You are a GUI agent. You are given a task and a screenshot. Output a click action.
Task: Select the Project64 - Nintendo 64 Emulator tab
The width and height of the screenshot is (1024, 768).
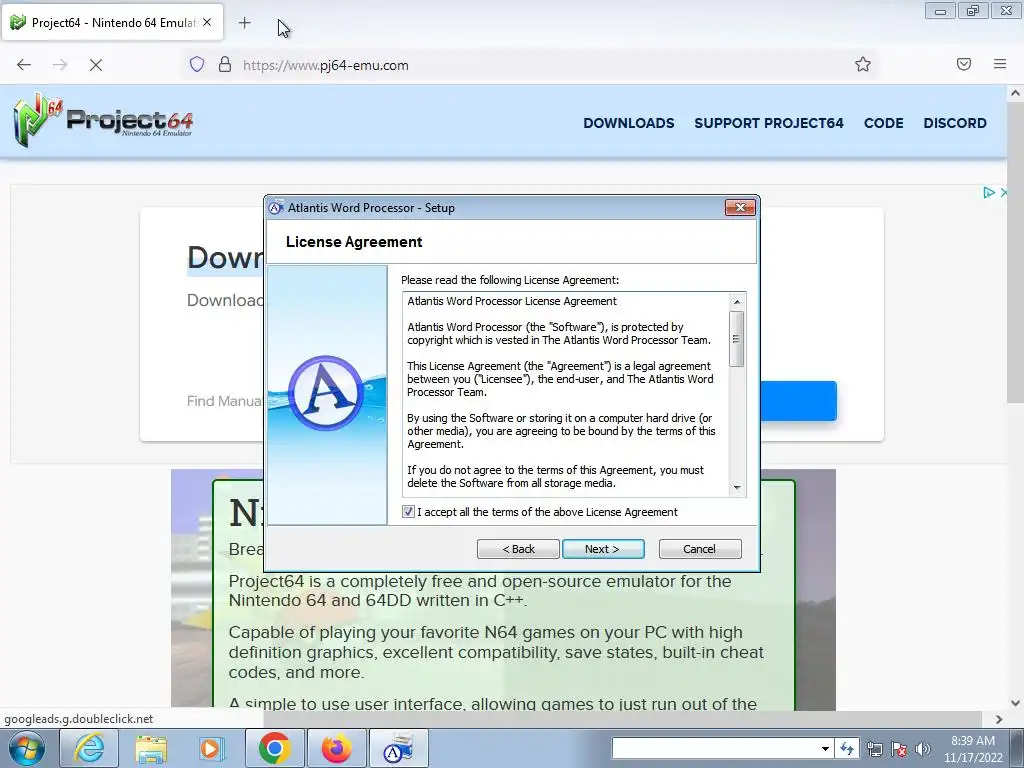click(112, 23)
